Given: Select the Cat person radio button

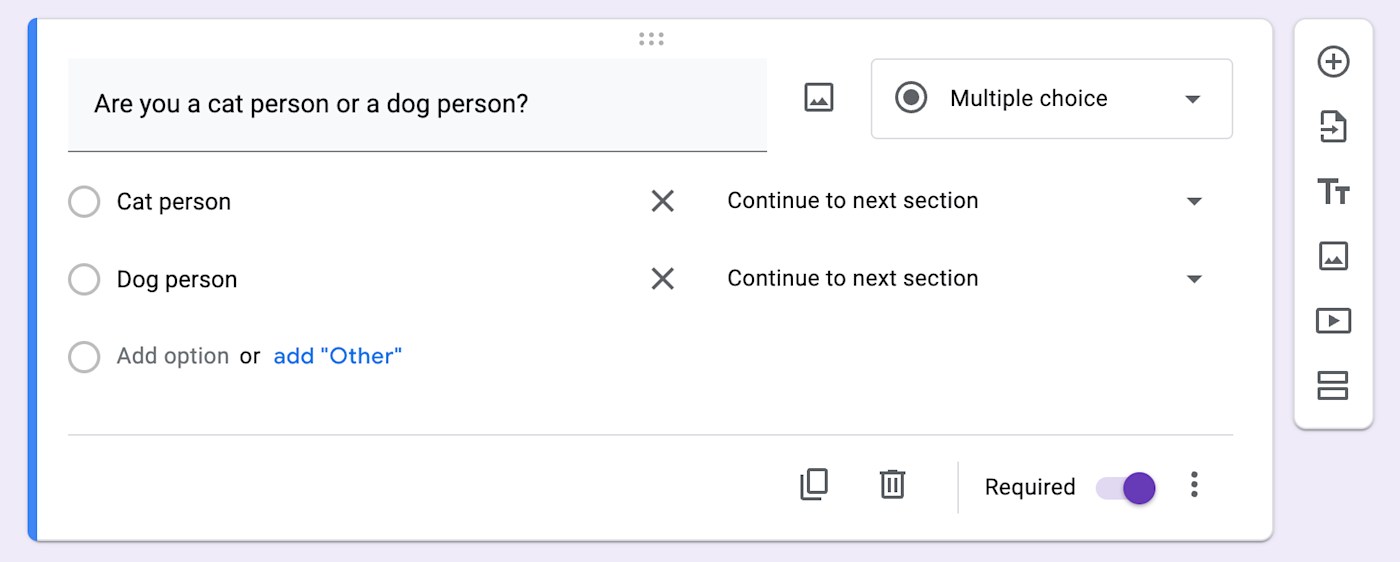Looking at the screenshot, I should click(84, 202).
